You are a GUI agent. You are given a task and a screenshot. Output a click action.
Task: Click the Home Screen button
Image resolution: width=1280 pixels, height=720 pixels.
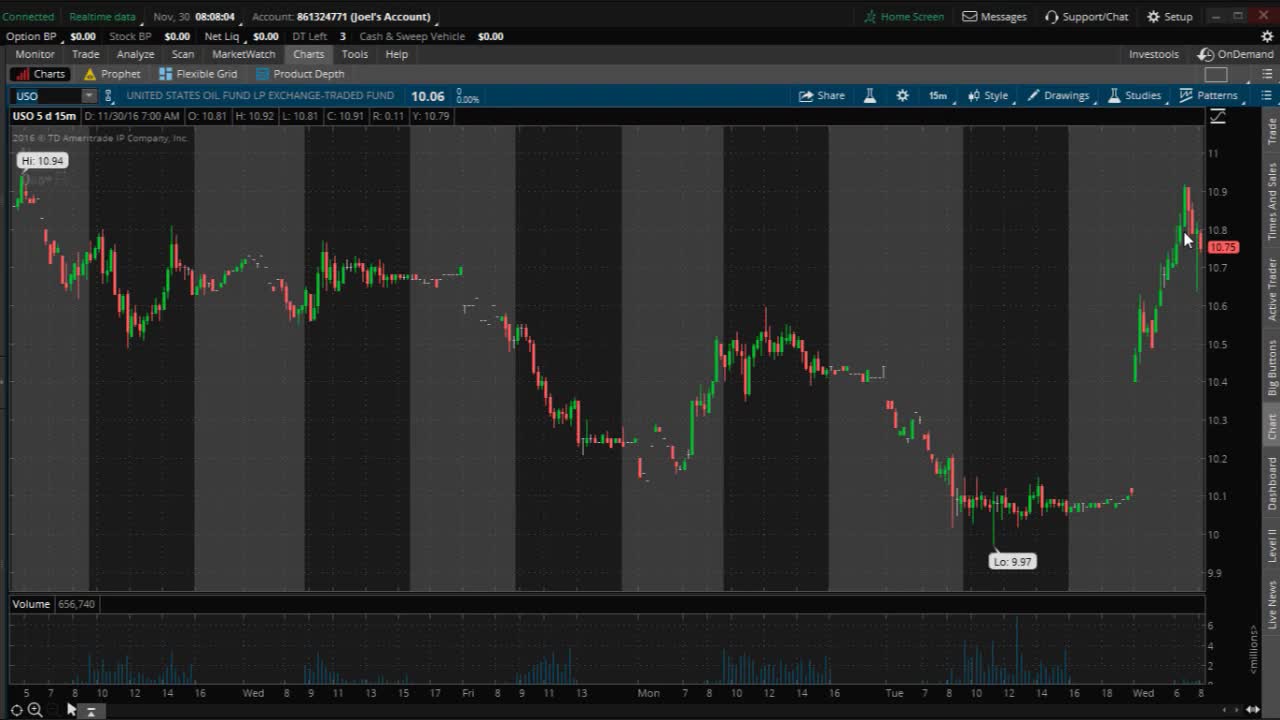pyautogui.click(x=904, y=17)
